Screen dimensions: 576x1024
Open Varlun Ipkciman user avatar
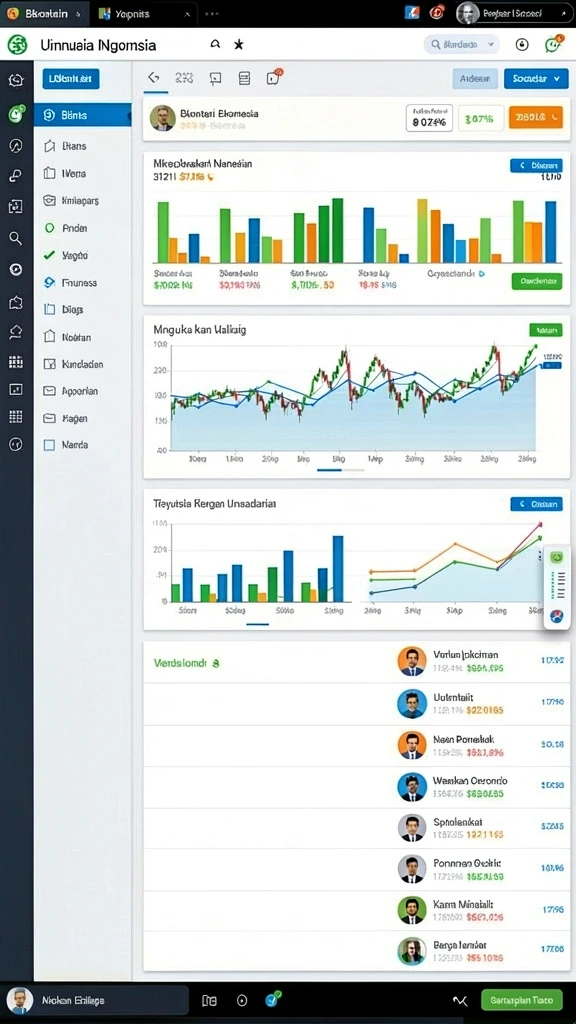point(411,661)
